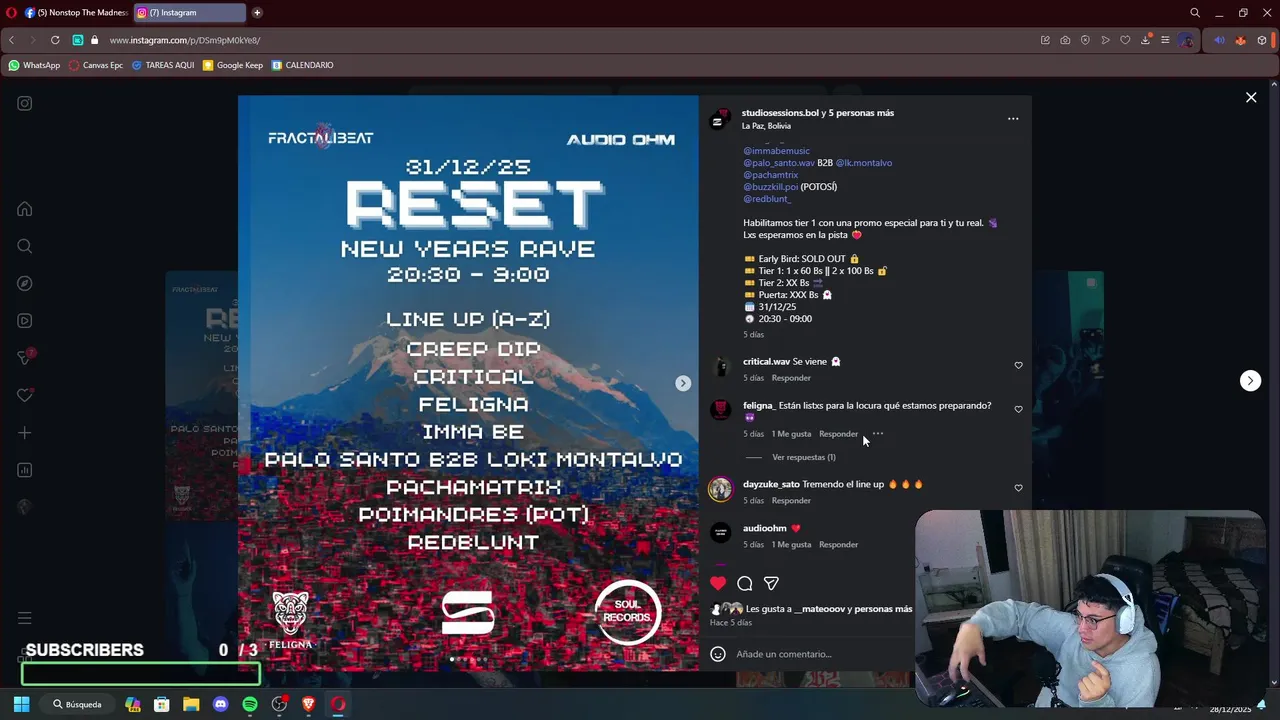Take a snapshot with Opera camera icon

tap(1065, 40)
